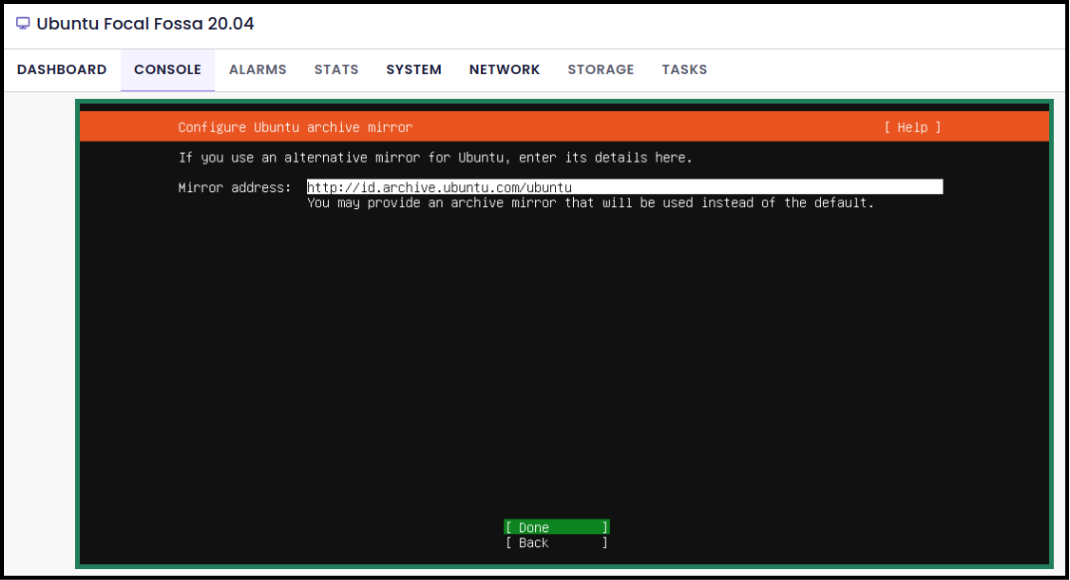Select the Back button
1070x580 pixels.
557,543
